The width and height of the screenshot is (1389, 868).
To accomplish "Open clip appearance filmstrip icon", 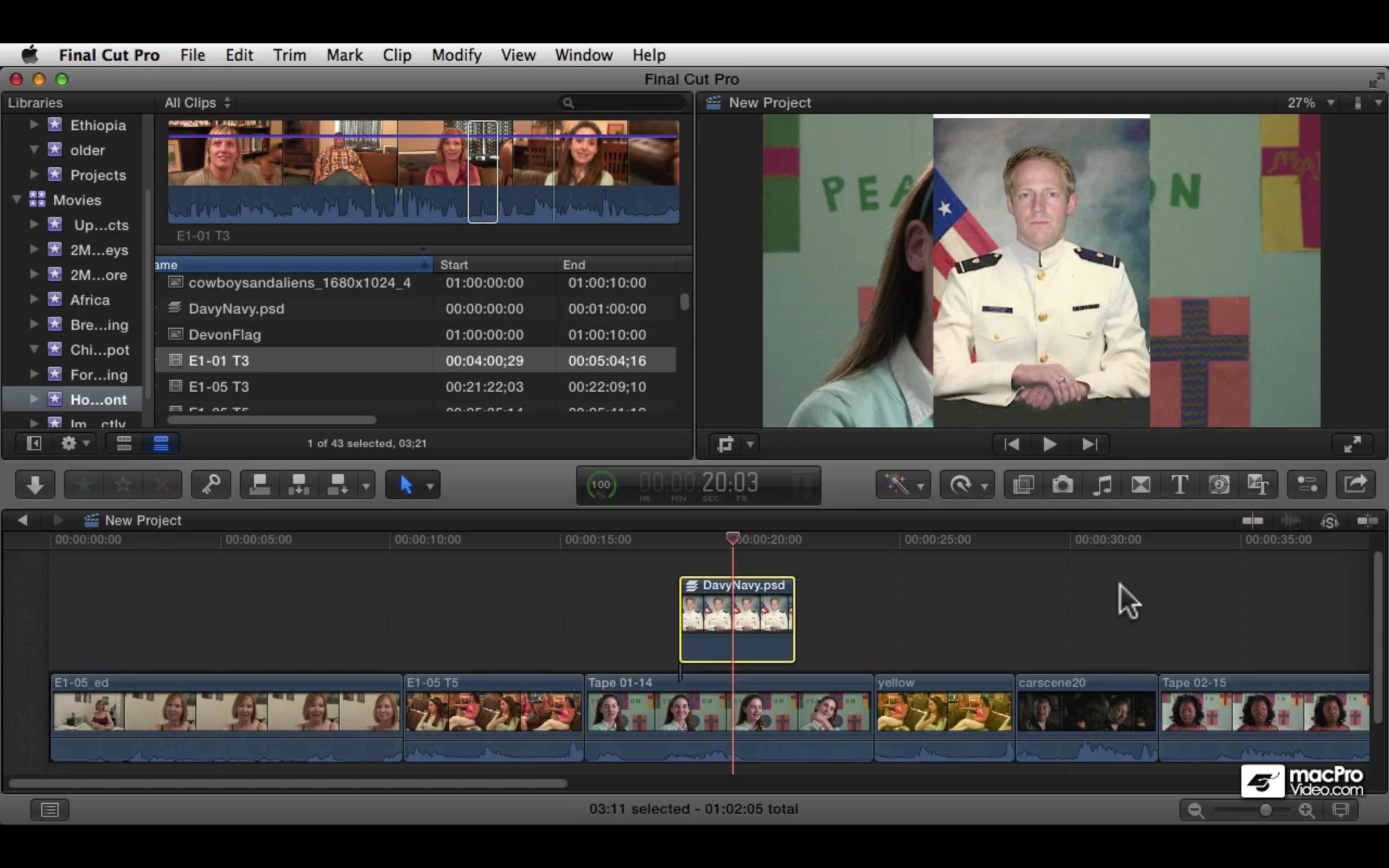I will tap(1340, 809).
